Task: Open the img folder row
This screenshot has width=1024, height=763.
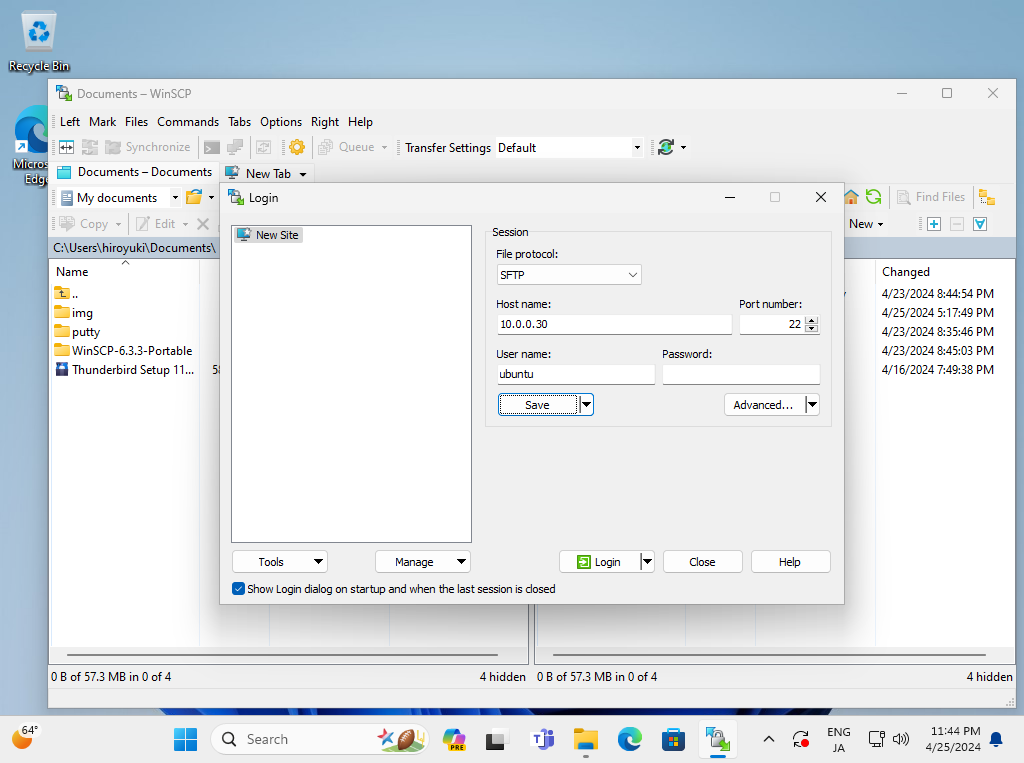Action: coord(73,313)
